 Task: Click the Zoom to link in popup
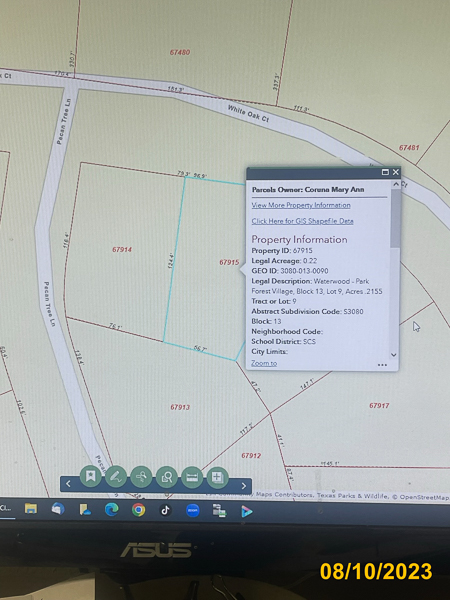264,363
